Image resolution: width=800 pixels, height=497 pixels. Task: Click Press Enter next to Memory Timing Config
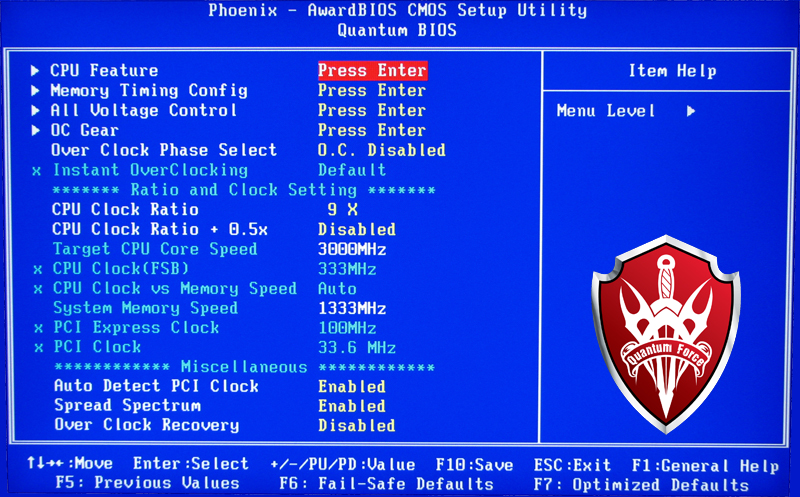coord(372,91)
